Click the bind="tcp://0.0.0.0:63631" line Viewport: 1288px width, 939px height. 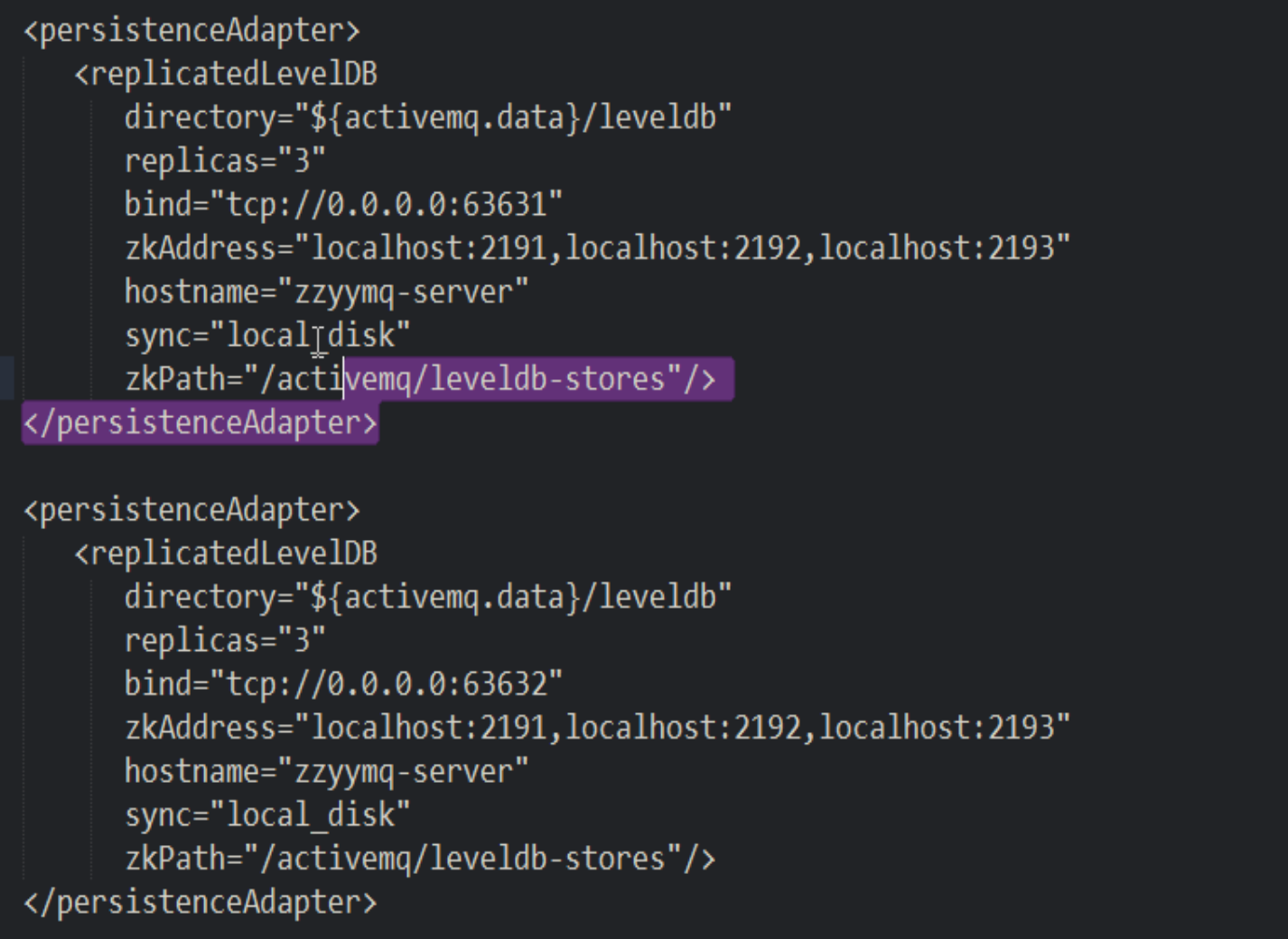(343, 204)
